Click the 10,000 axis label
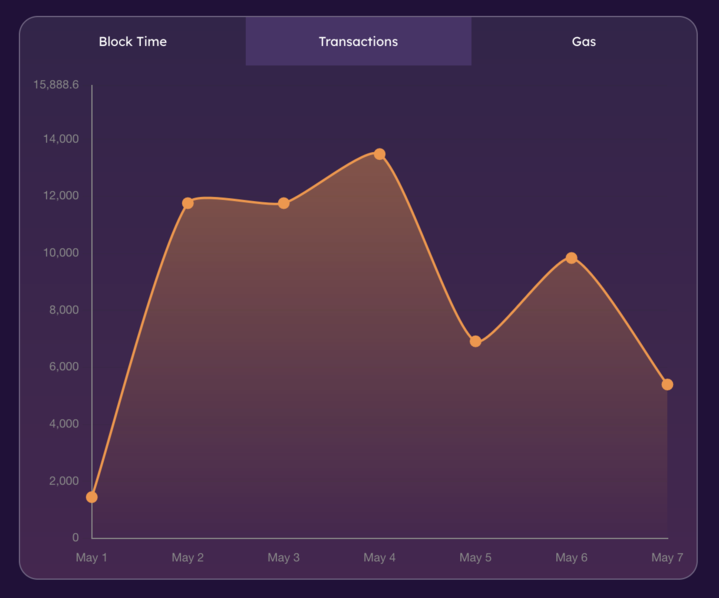The image size is (719, 598). 61,253
